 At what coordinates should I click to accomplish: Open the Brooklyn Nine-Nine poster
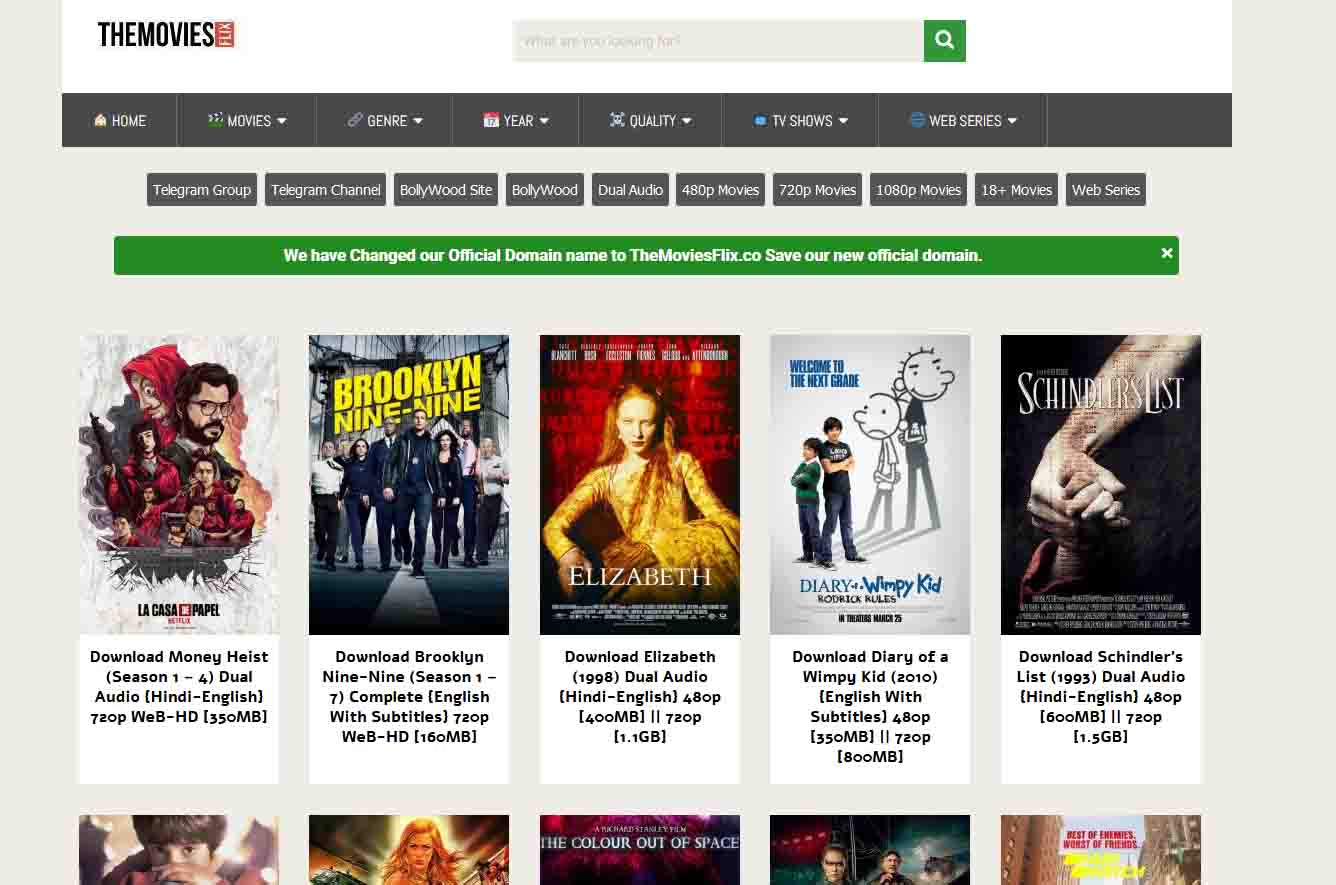tap(409, 485)
